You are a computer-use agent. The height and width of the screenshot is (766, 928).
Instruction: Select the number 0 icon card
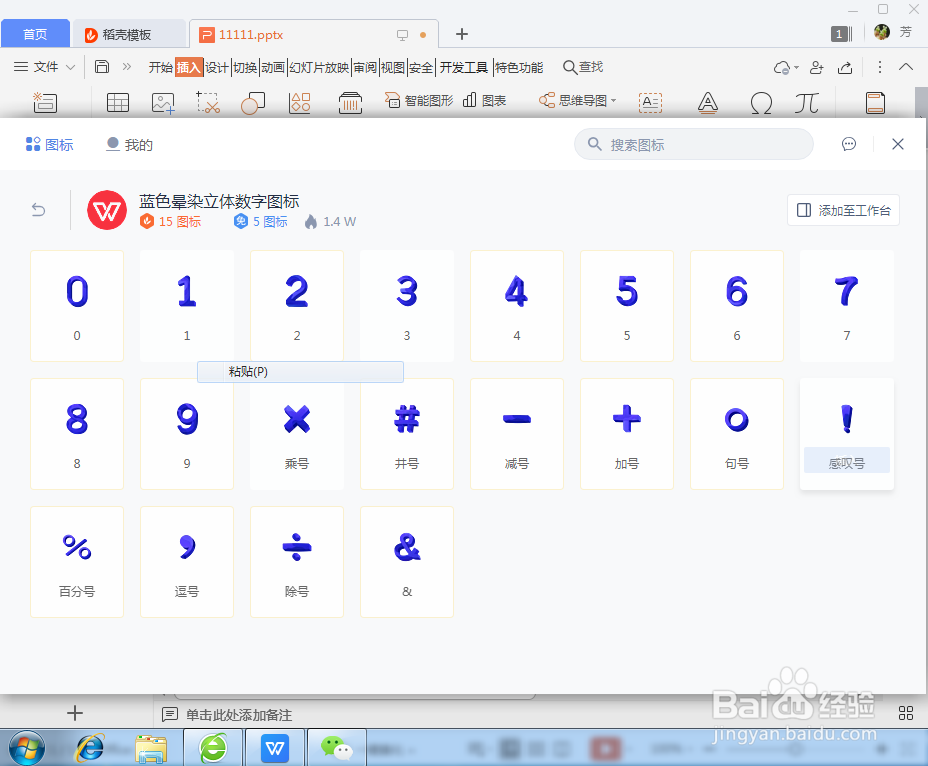[77, 305]
